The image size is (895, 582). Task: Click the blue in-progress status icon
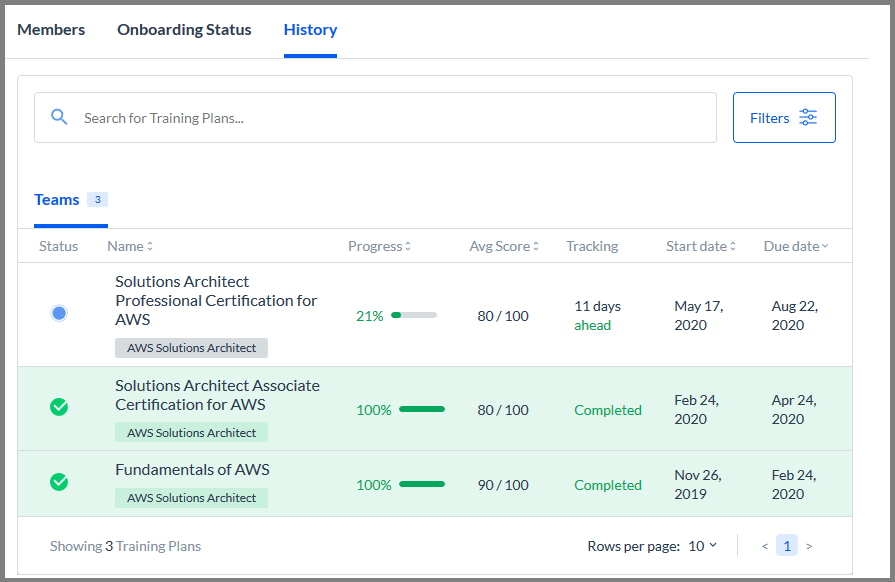pos(59,313)
